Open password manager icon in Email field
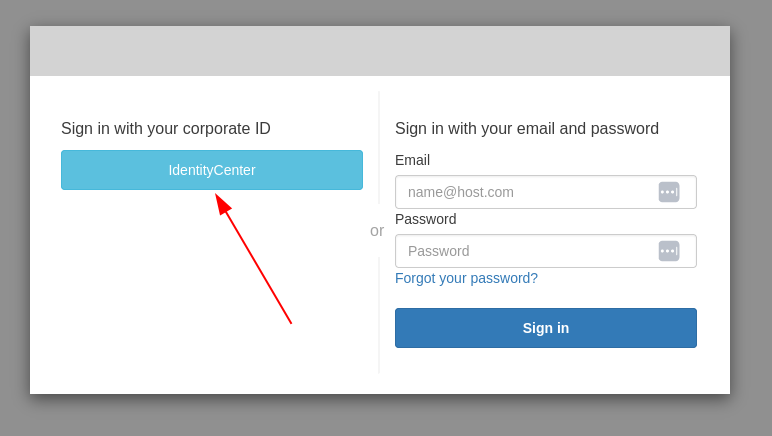Screen dimensions: 772x436 click(x=669, y=192)
